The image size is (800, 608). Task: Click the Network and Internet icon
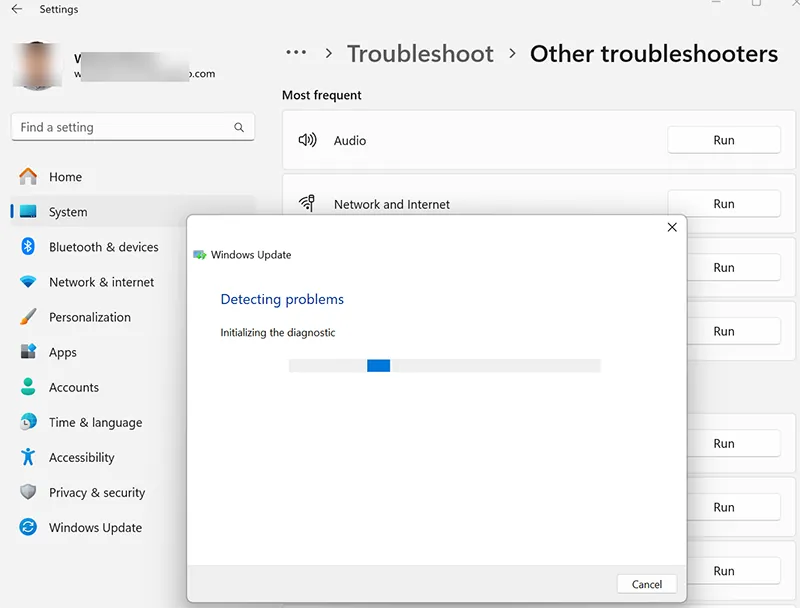(x=307, y=203)
